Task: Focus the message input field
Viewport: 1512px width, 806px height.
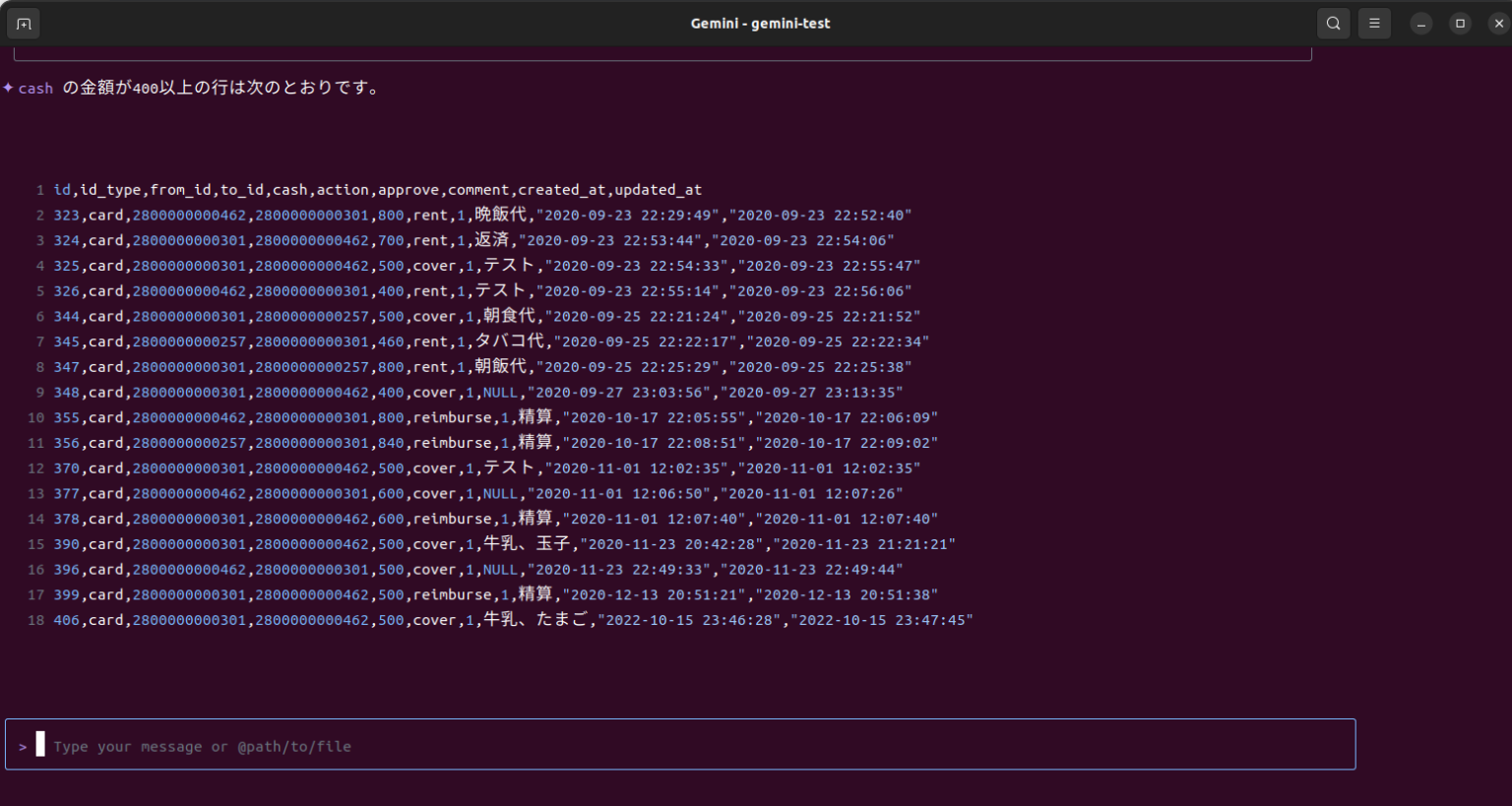Action: pos(689,746)
